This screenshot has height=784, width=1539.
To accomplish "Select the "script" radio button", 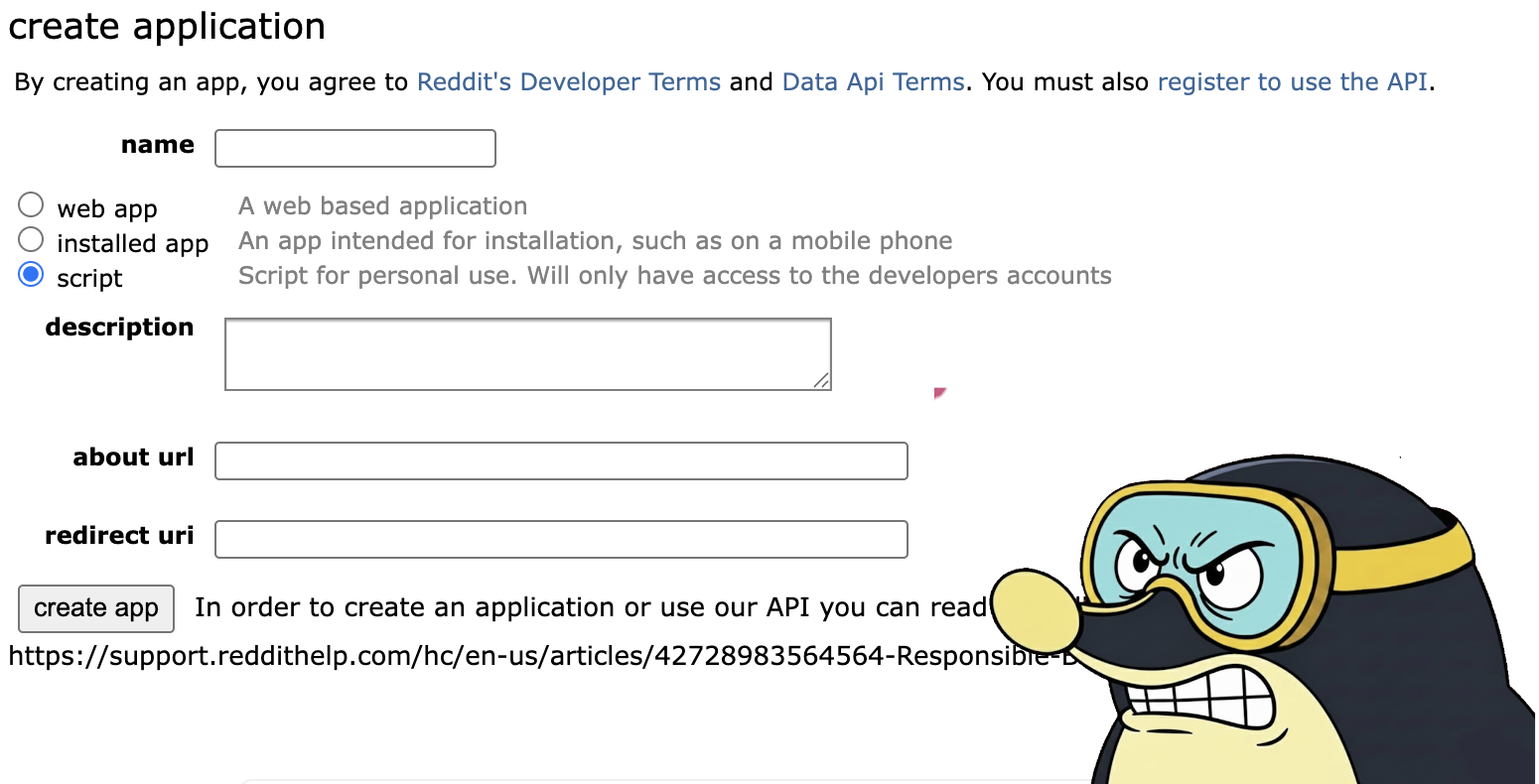I will click(x=31, y=274).
